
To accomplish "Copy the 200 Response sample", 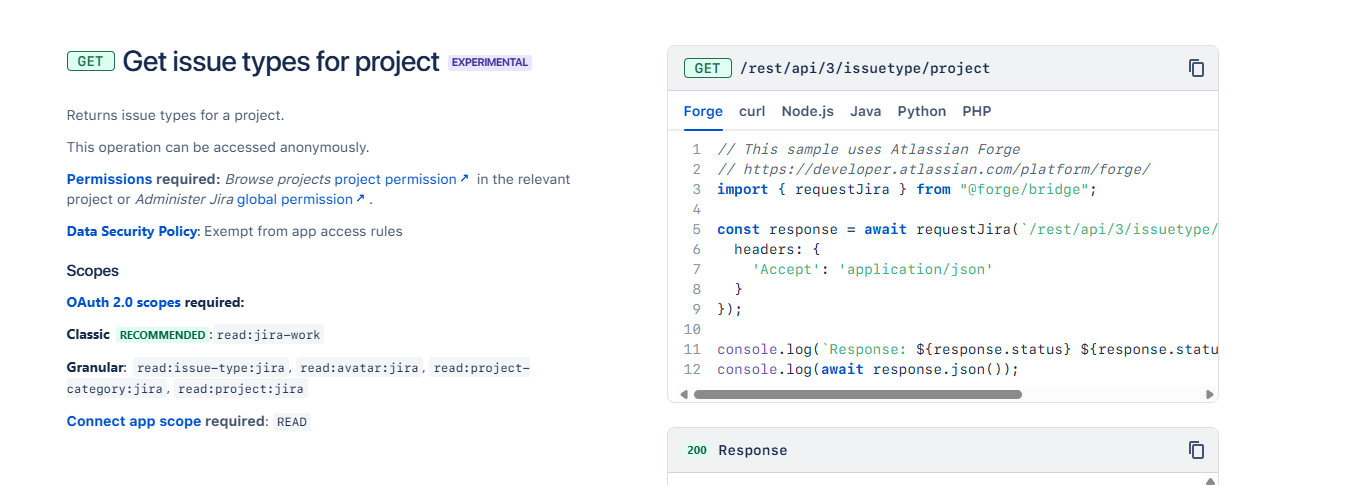I will tap(1196, 450).
